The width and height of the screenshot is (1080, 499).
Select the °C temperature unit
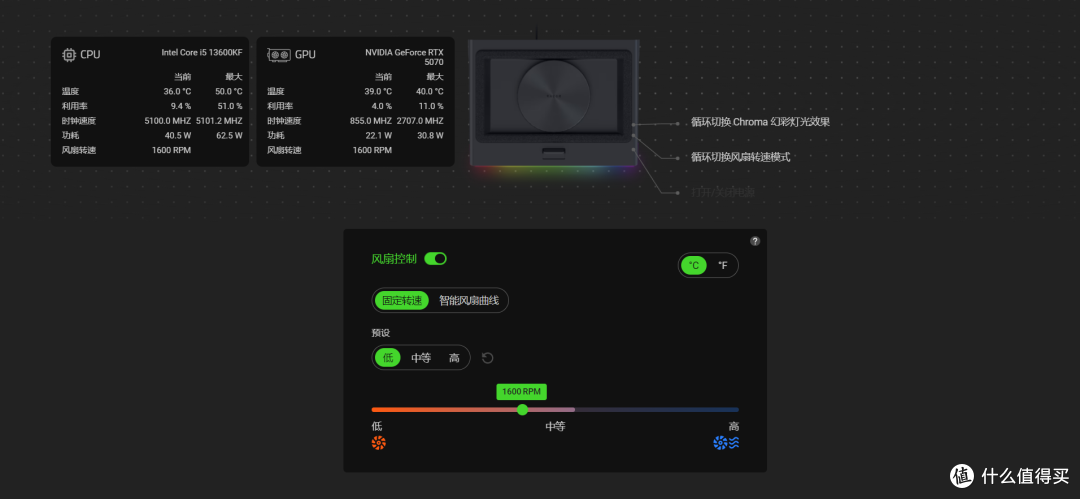click(x=694, y=265)
